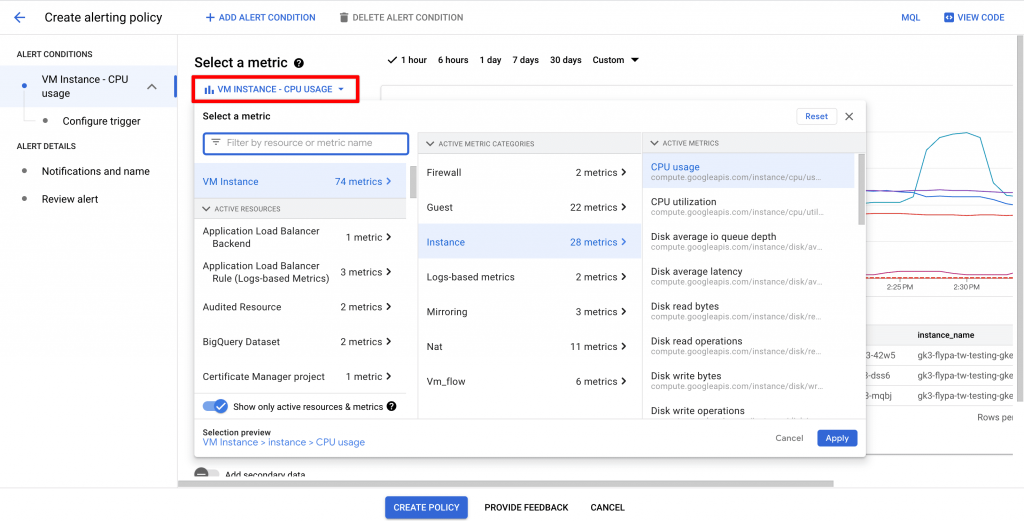The image size is (1024, 521).
Task: Go back using the left arrow icon
Action: coord(20,18)
